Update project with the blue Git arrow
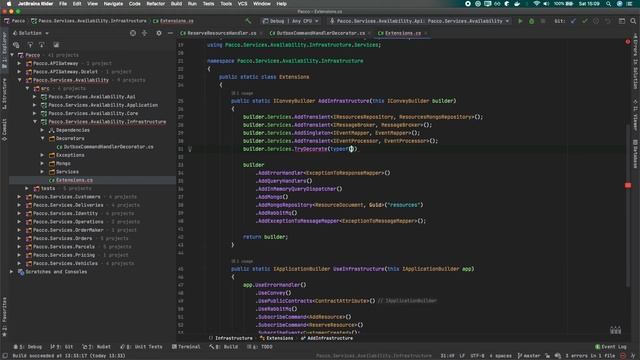Viewport: 640px width, 360px height. pyautogui.click(x=573, y=21)
